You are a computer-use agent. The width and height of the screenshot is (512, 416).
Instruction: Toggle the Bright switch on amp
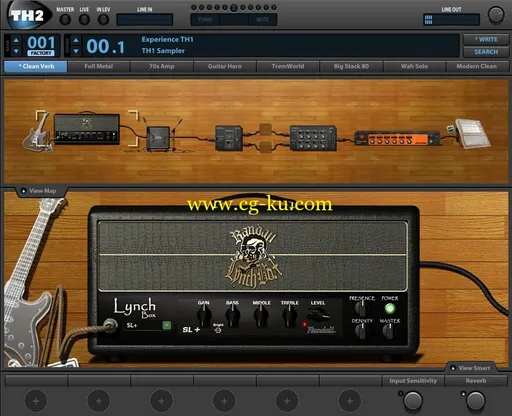pos(218,330)
